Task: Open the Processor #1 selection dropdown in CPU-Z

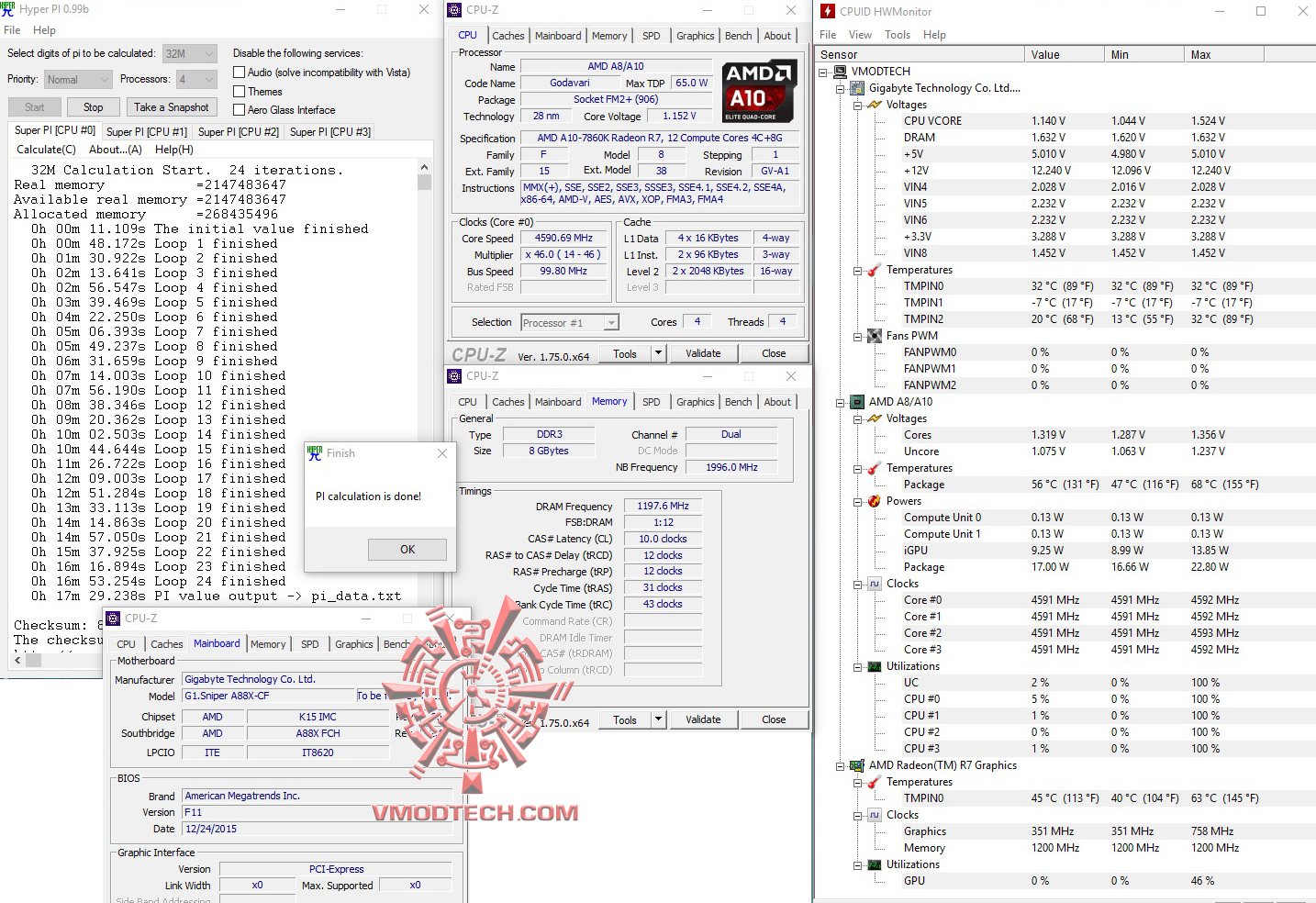Action: (x=570, y=322)
